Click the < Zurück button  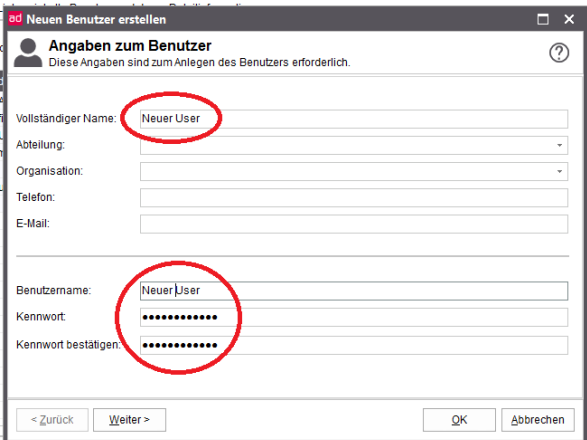click(x=52, y=420)
